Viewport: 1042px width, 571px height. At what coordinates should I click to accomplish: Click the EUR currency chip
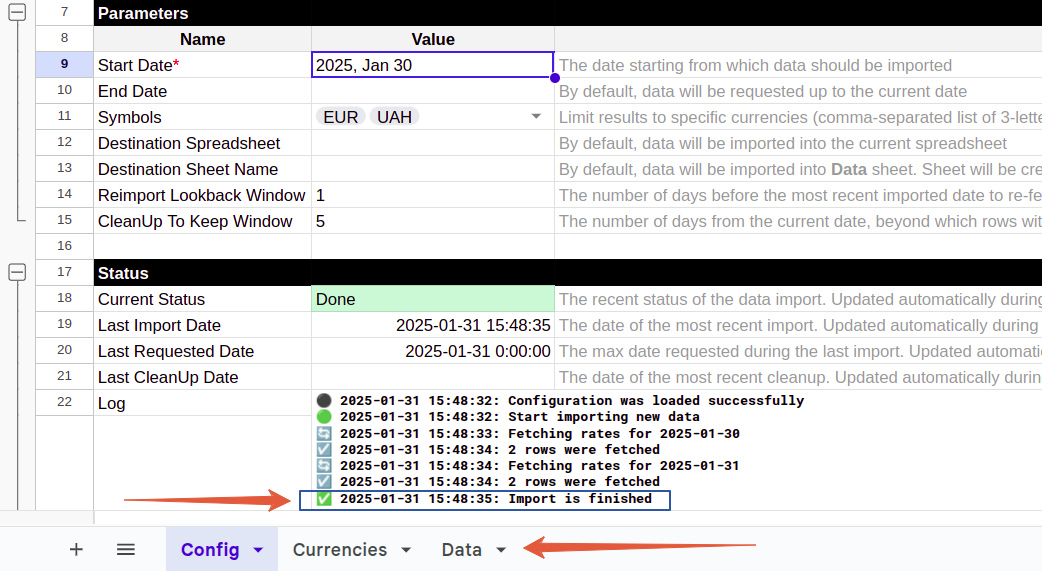[340, 117]
